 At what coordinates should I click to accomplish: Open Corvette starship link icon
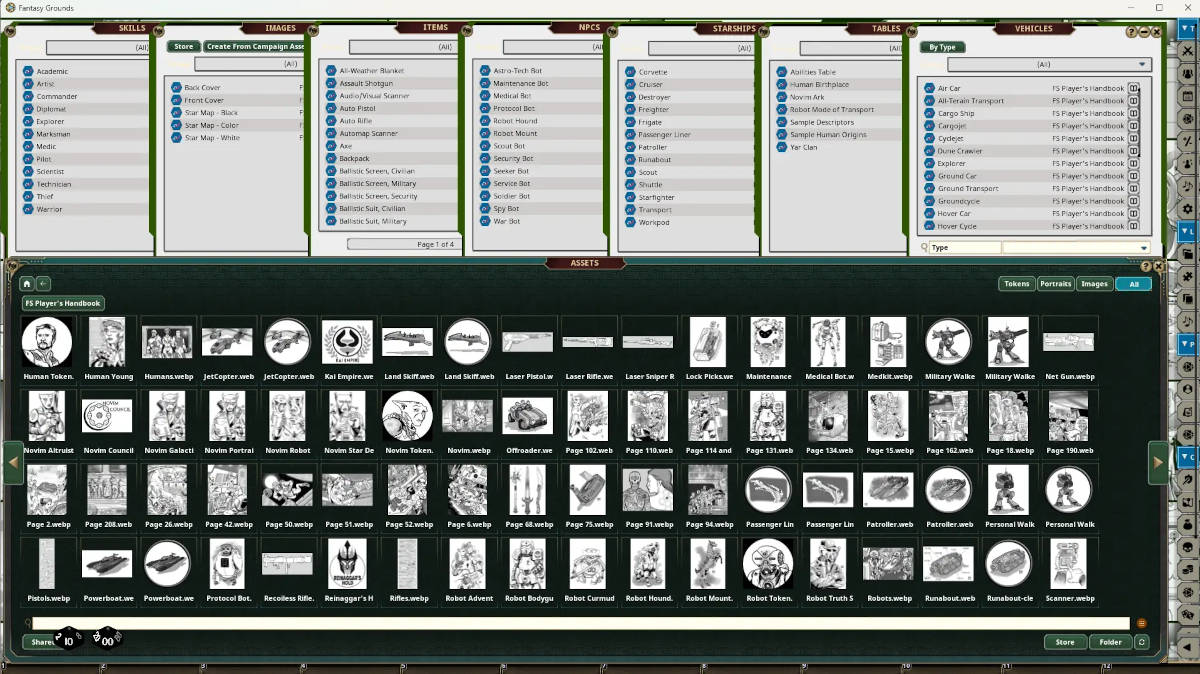pyautogui.click(x=630, y=72)
